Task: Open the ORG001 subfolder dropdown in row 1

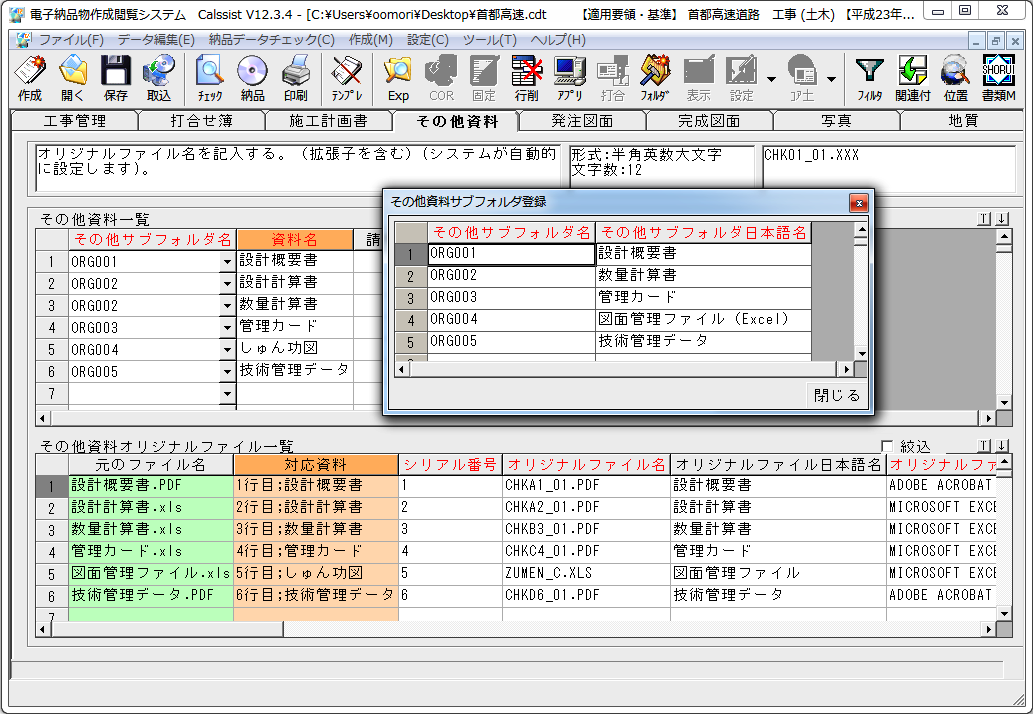Action: (x=227, y=261)
